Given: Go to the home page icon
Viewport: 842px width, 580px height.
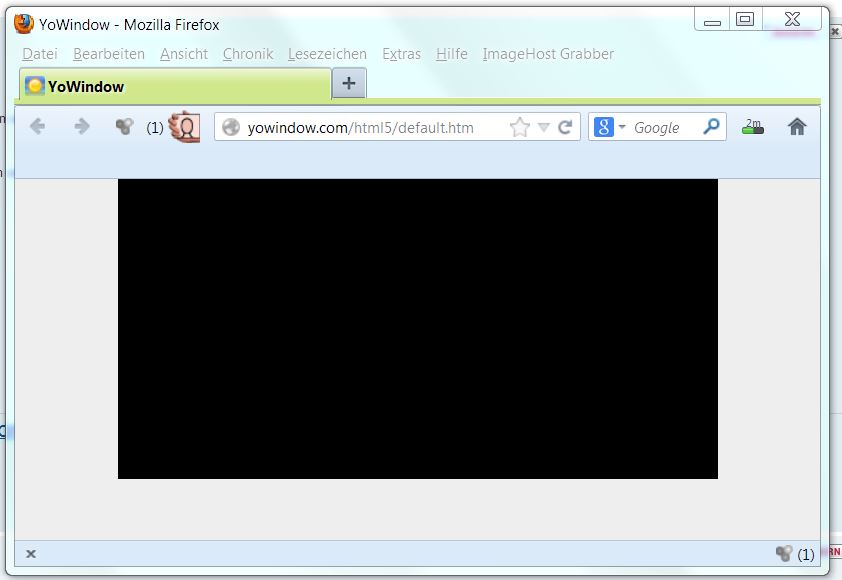Looking at the screenshot, I should (797, 127).
